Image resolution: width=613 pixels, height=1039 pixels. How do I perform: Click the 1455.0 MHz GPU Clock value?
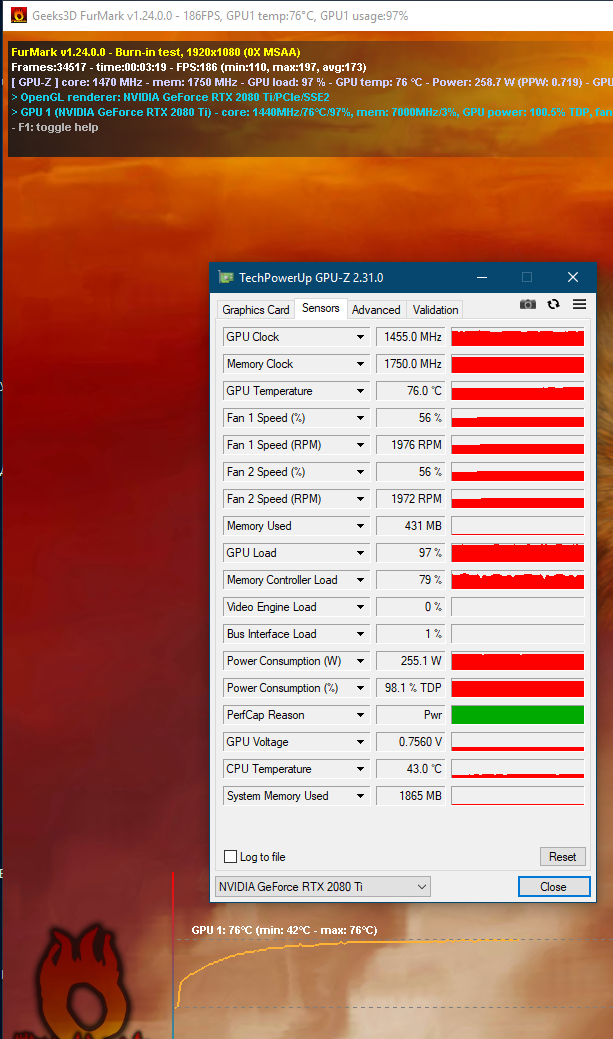(x=411, y=337)
